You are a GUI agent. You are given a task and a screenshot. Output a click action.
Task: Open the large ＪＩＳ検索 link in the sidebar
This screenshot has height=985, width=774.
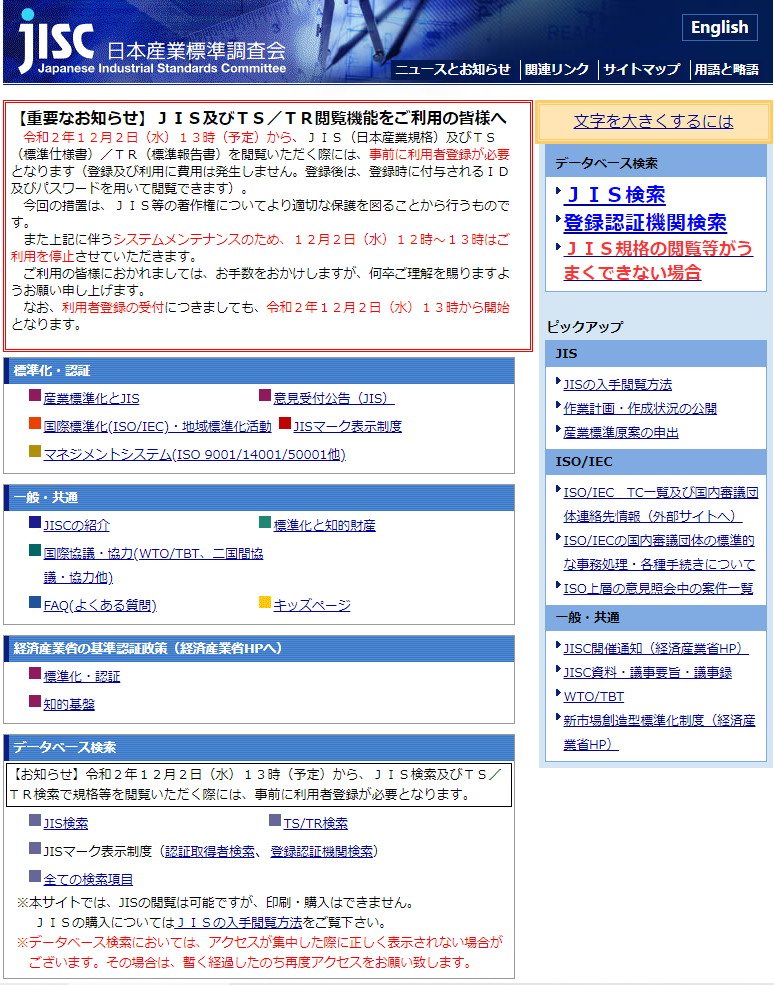pos(614,195)
